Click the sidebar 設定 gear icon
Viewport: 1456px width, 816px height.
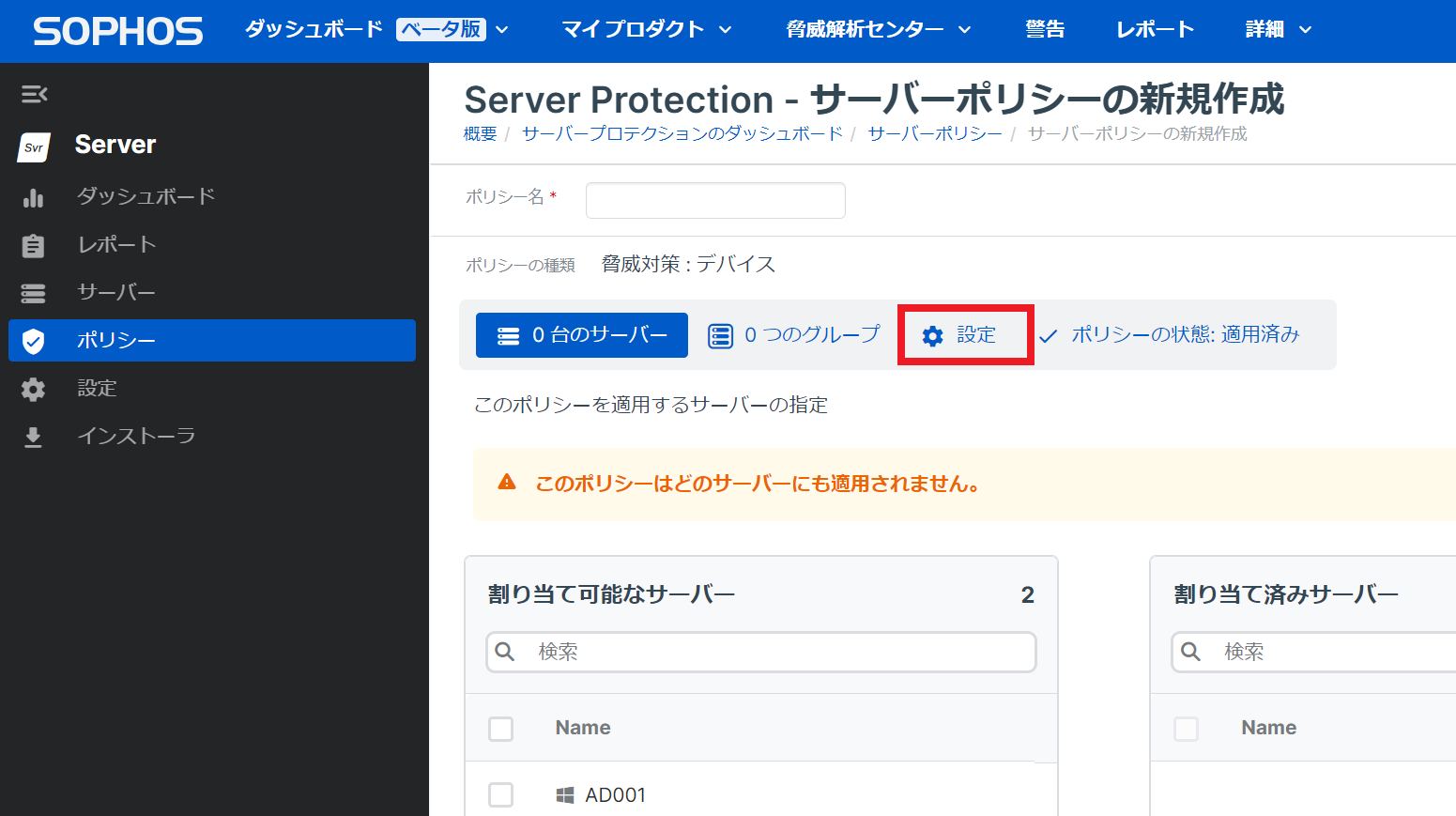tap(33, 389)
